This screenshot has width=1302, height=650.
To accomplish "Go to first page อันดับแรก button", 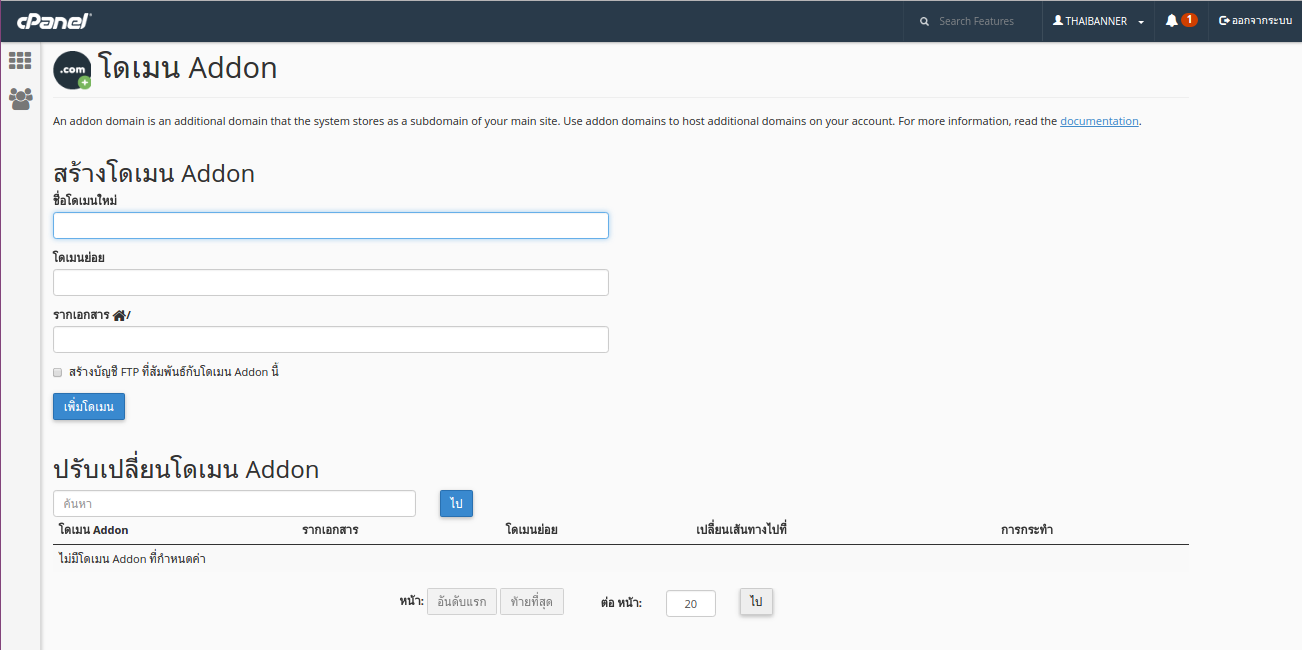I will pyautogui.click(x=462, y=602).
